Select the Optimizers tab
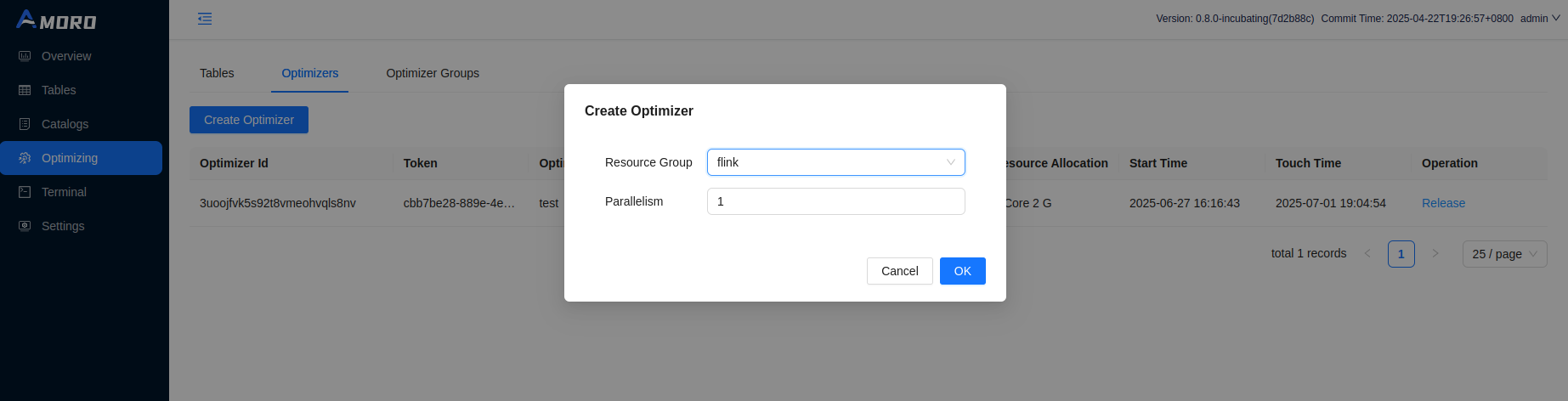 pos(310,73)
